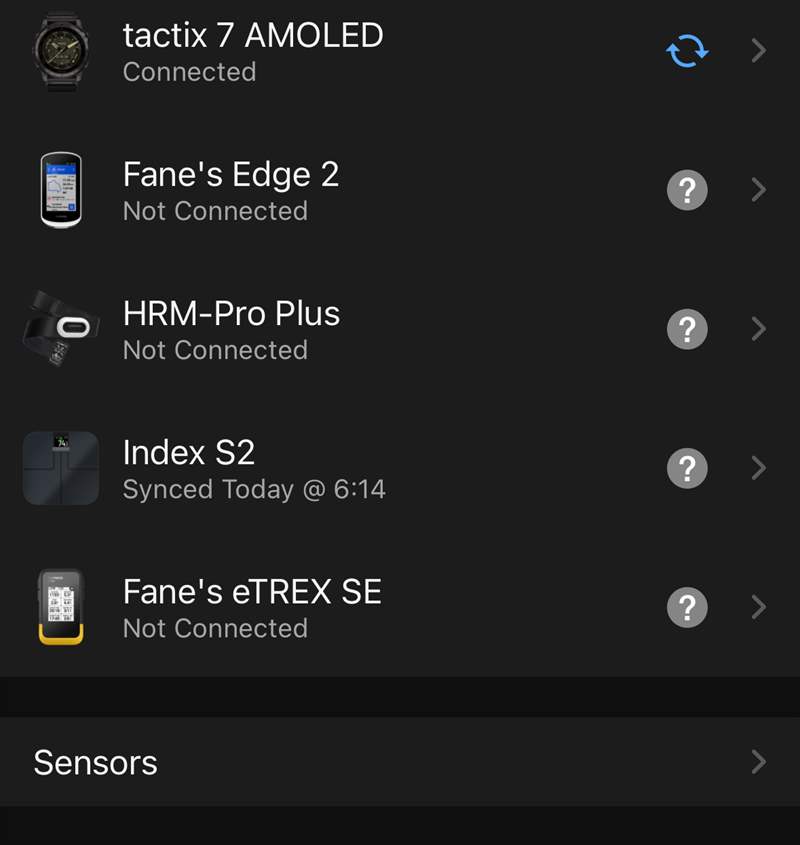Viewport: 800px width, 845px height.
Task: Tap the eTREX SE handheld image
Action: [61, 607]
